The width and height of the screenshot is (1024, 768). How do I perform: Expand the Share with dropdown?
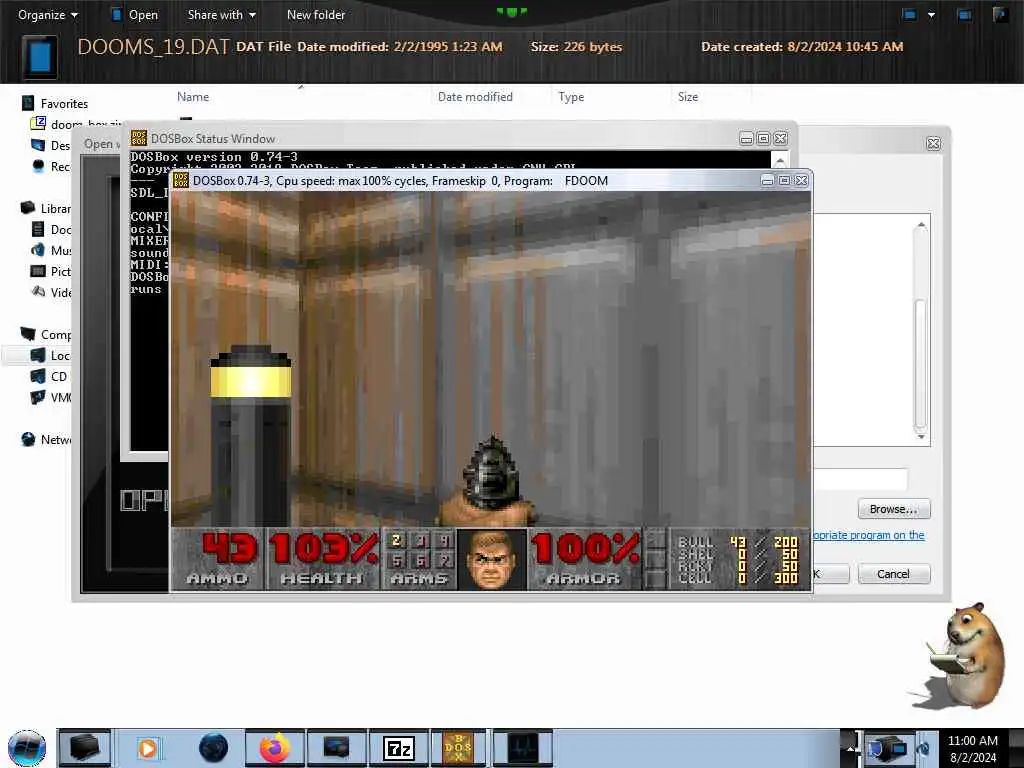[x=221, y=14]
